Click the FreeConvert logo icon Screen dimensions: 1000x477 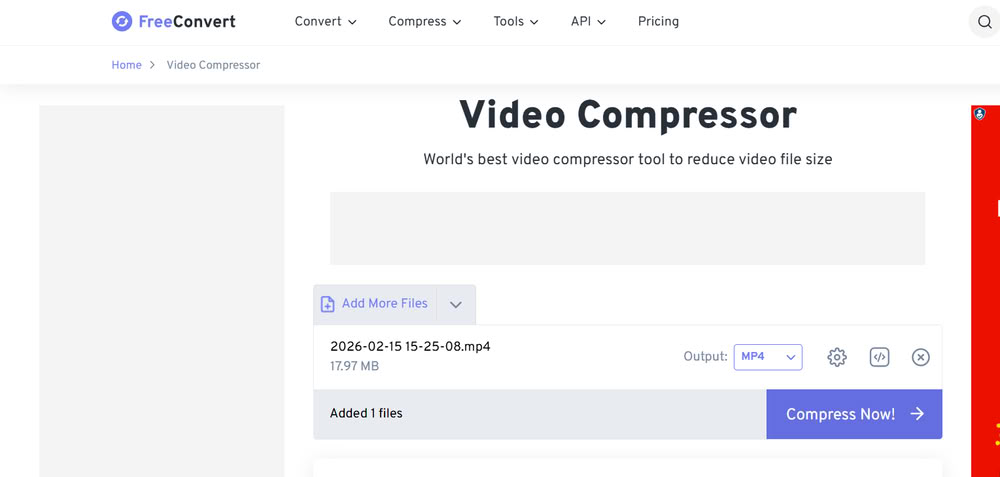122,21
